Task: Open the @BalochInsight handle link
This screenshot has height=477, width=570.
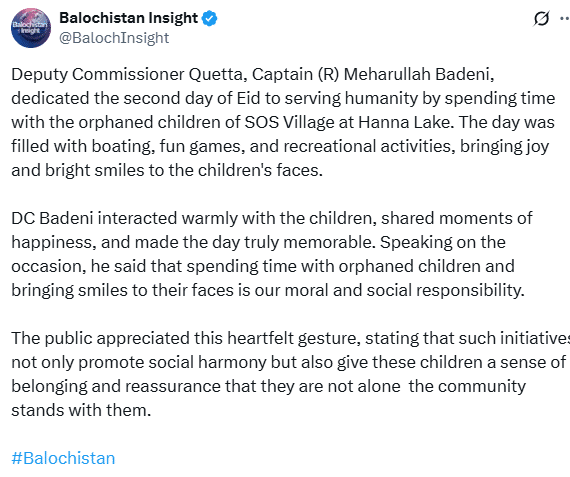Action: coord(114,38)
